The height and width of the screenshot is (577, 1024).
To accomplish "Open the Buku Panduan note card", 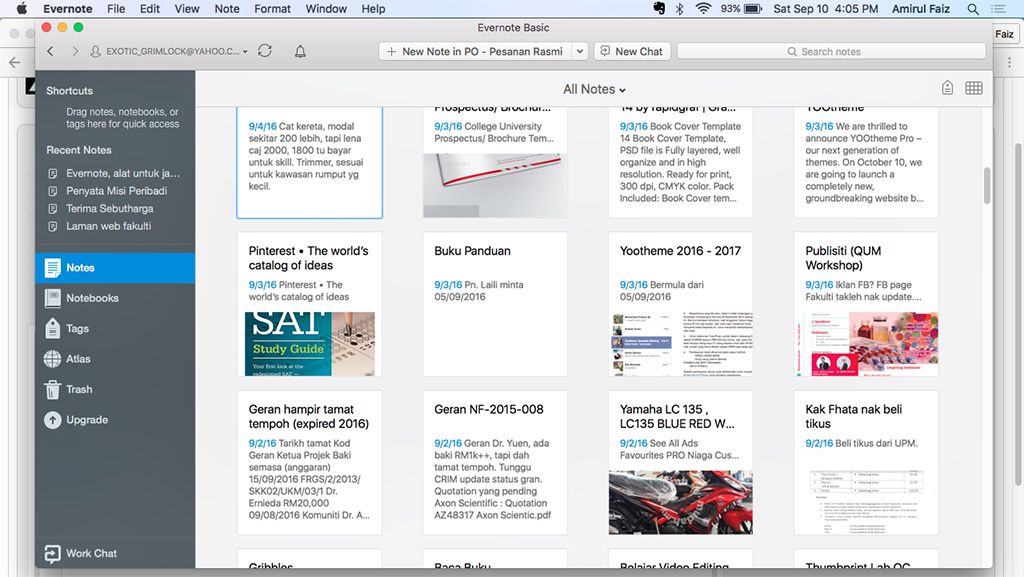I will point(495,304).
